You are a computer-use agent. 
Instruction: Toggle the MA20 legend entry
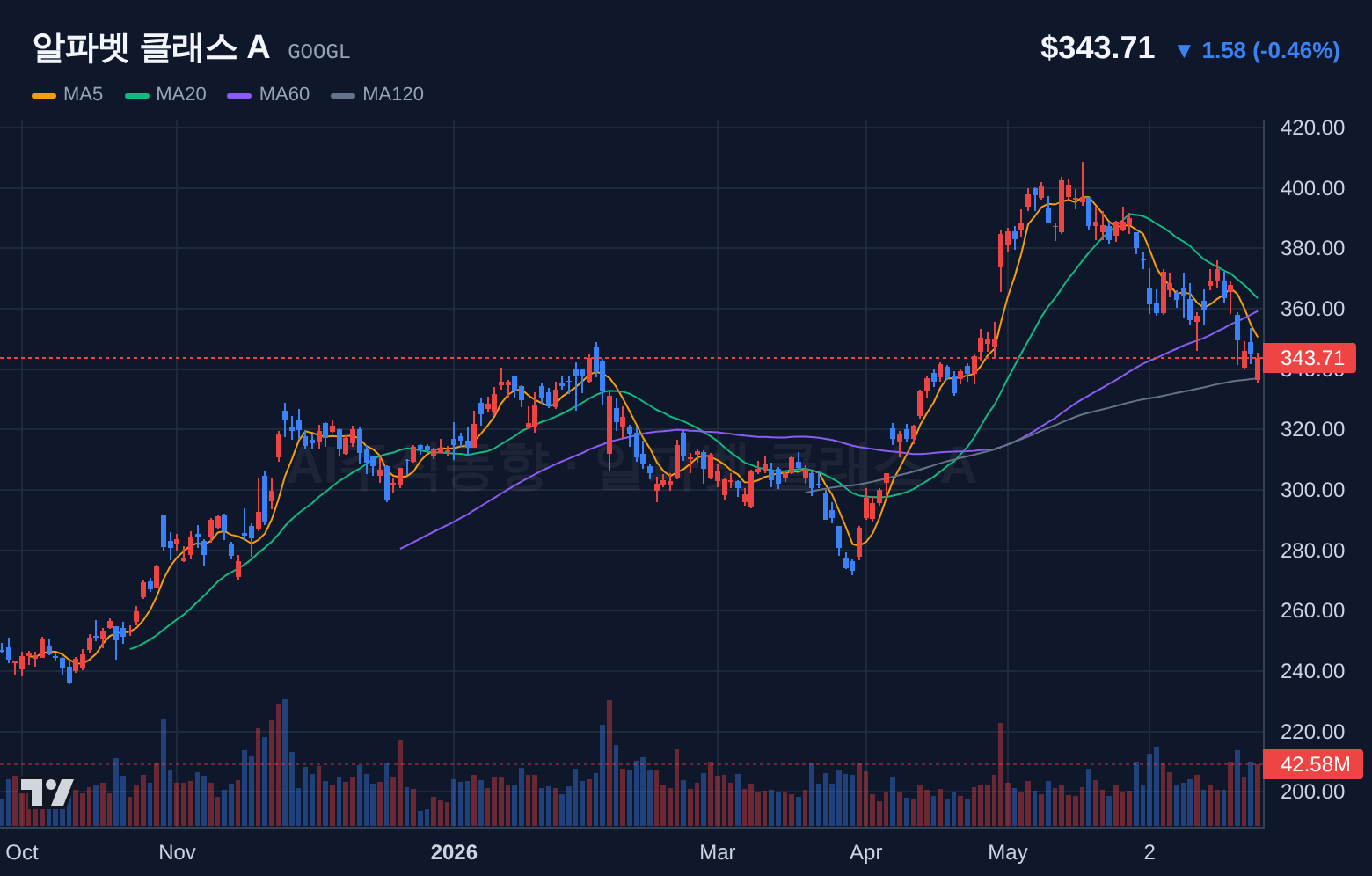165,94
